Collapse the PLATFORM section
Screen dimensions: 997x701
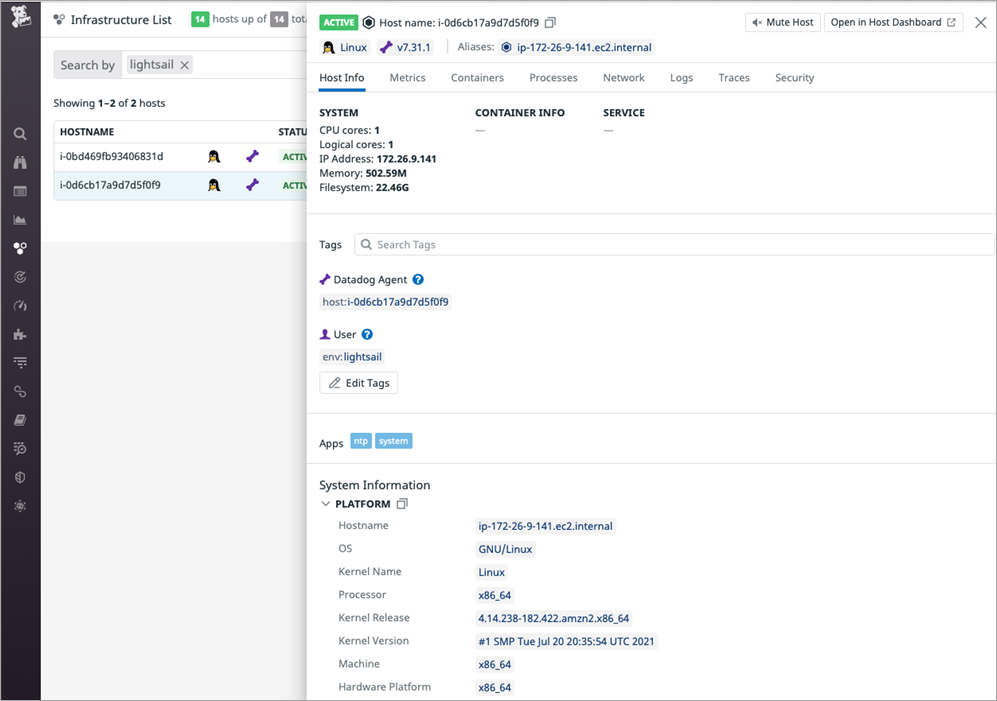[326, 504]
